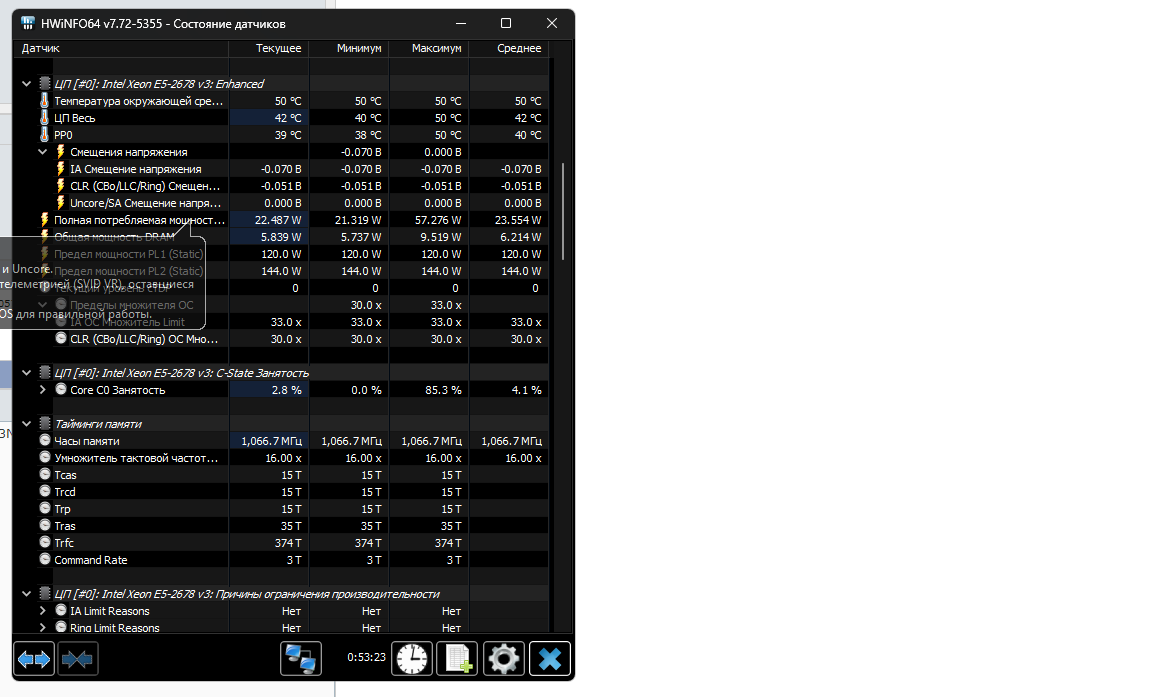Select the Trcd timing row
The width and height of the screenshot is (1152, 697).
point(281,492)
